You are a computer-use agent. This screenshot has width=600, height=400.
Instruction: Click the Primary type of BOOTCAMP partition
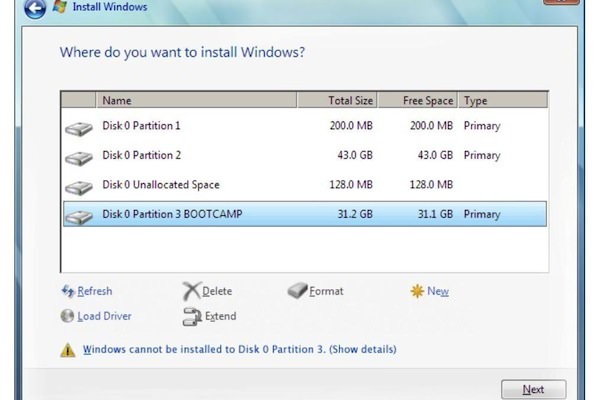[x=482, y=214]
